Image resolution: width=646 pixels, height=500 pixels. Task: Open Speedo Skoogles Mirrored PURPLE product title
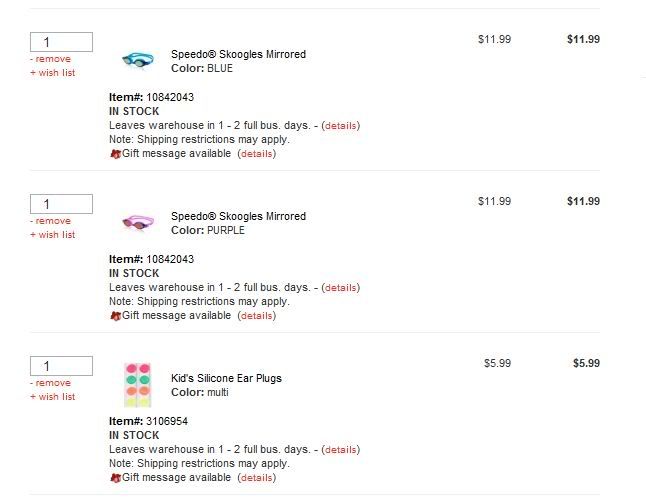238,216
